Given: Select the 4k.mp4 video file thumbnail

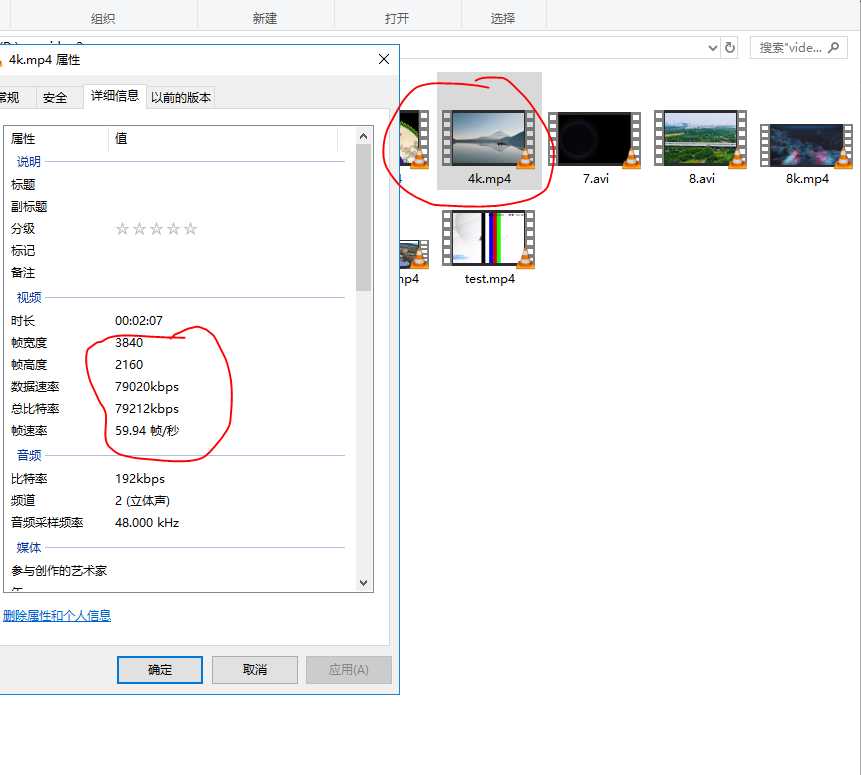Looking at the screenshot, I should point(488,139).
